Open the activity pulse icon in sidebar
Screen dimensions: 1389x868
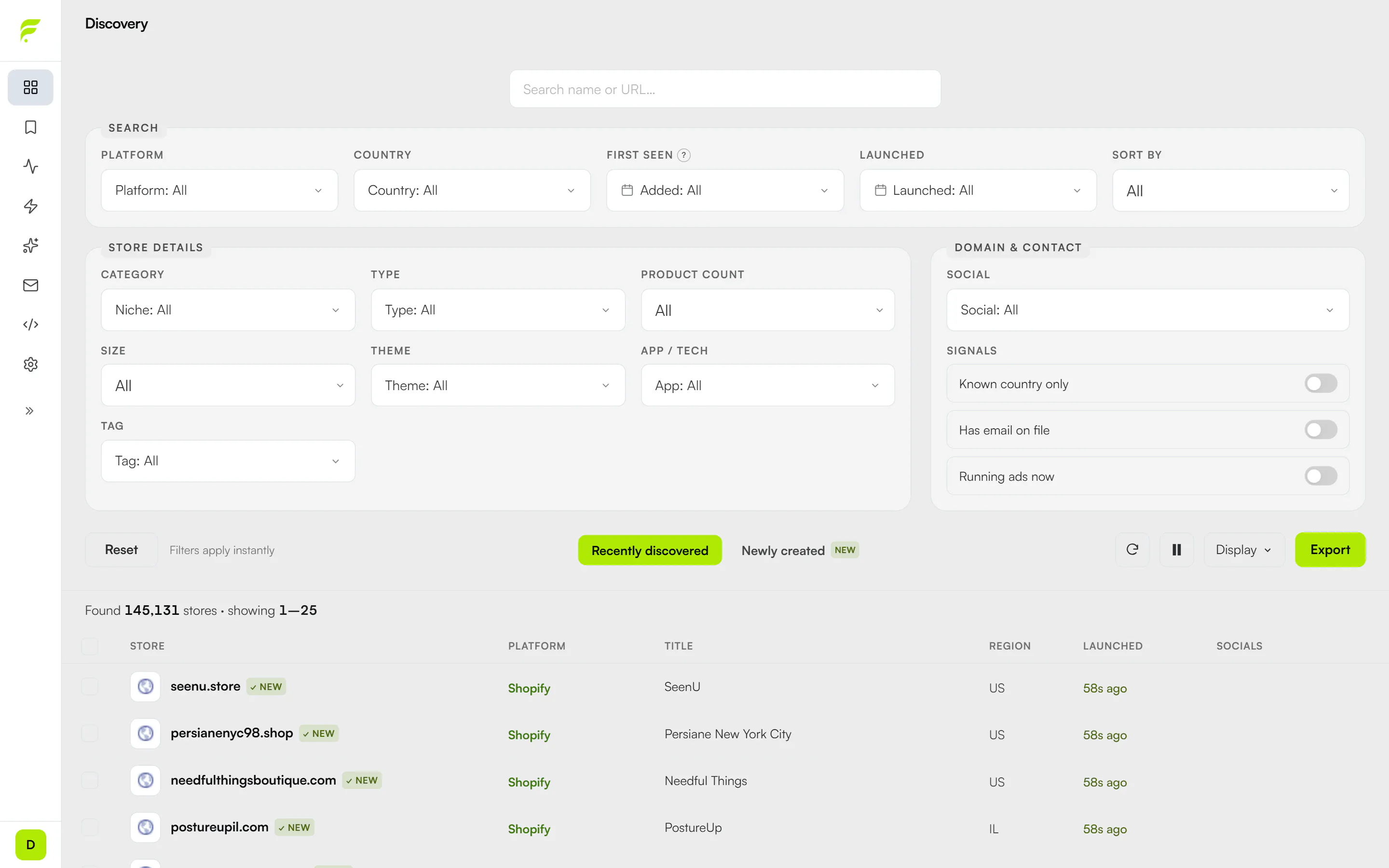pos(30,166)
